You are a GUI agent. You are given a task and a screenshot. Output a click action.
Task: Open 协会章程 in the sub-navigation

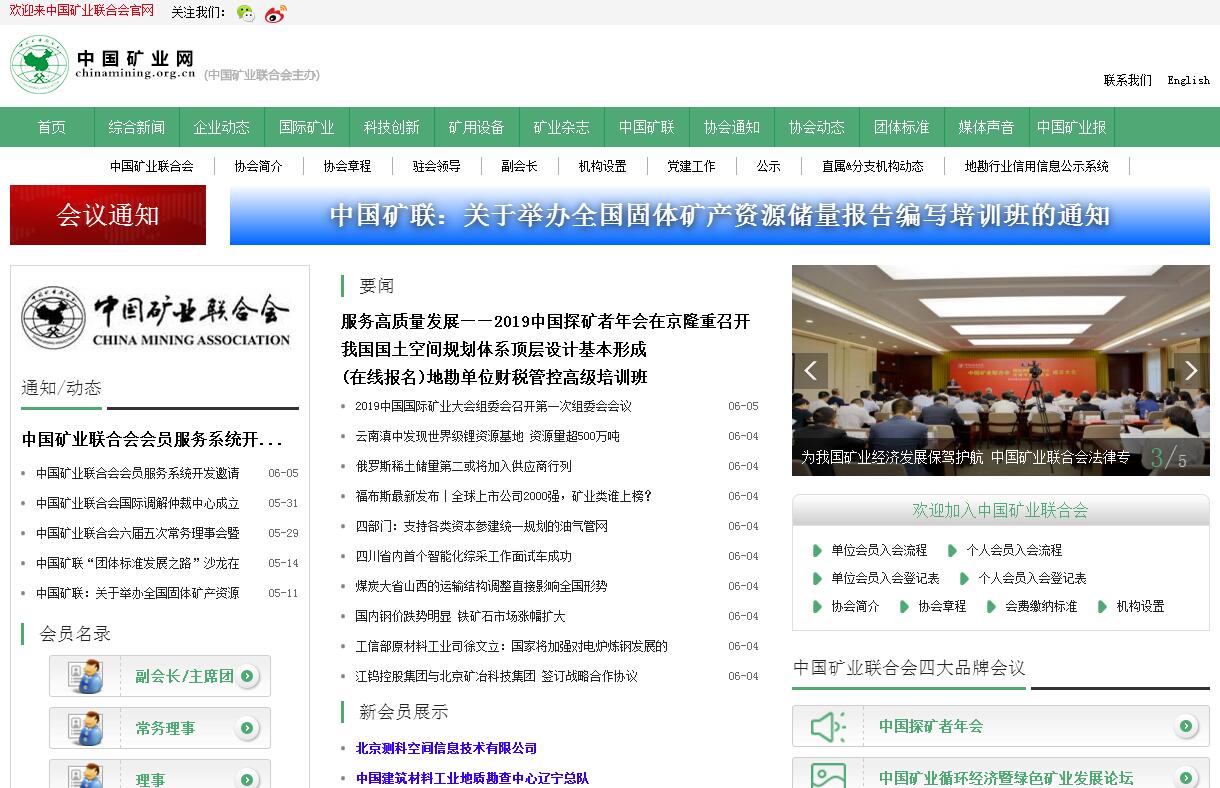pyautogui.click(x=347, y=167)
